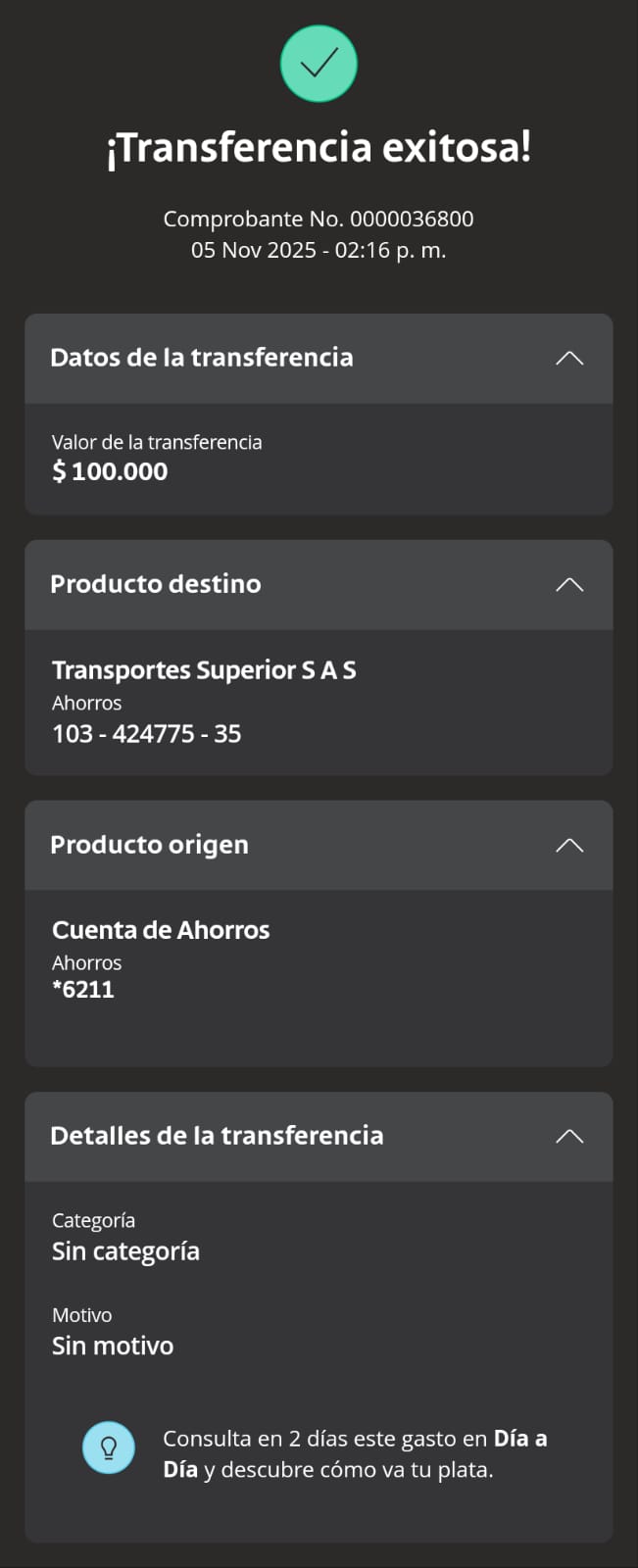Click the Motivo field label

82,1315
